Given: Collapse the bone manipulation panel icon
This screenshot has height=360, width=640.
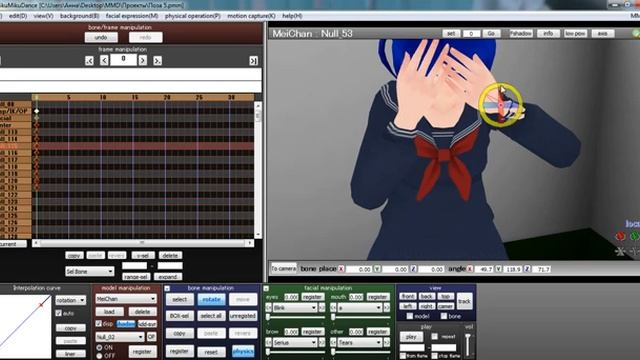Looking at the screenshot, I should pyautogui.click(x=167, y=288).
